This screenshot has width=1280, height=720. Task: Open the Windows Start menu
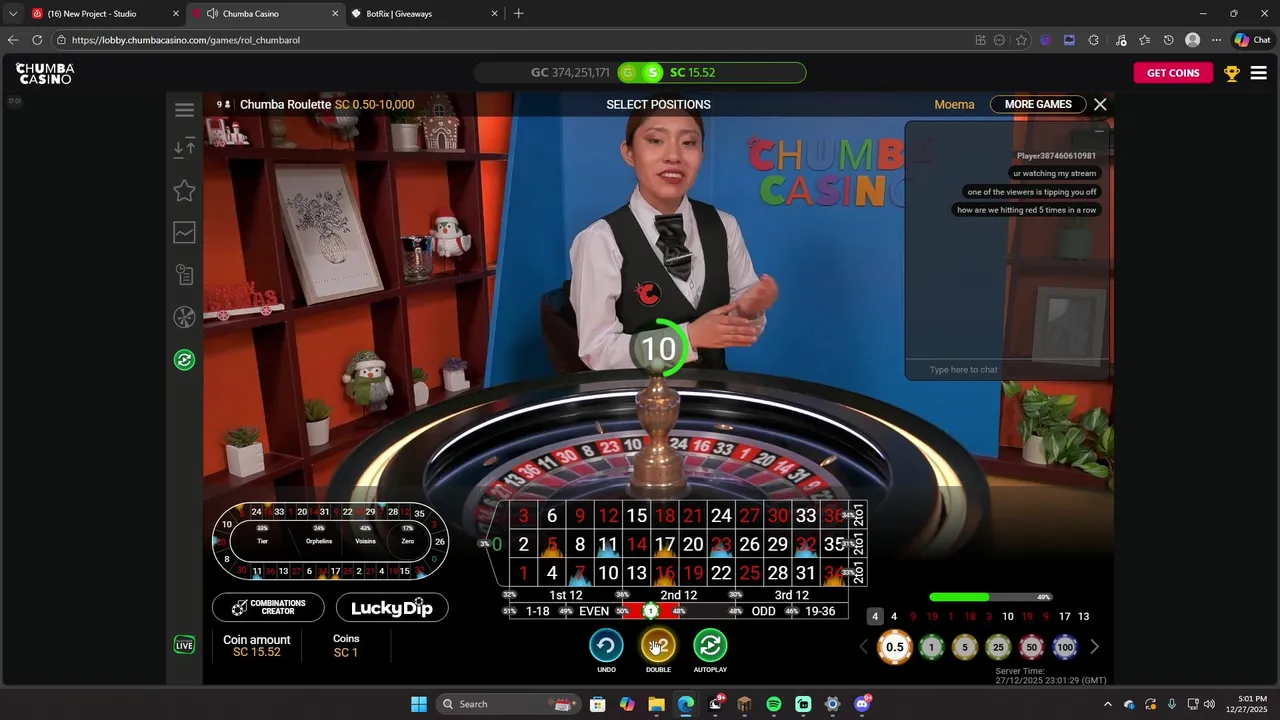(x=419, y=704)
